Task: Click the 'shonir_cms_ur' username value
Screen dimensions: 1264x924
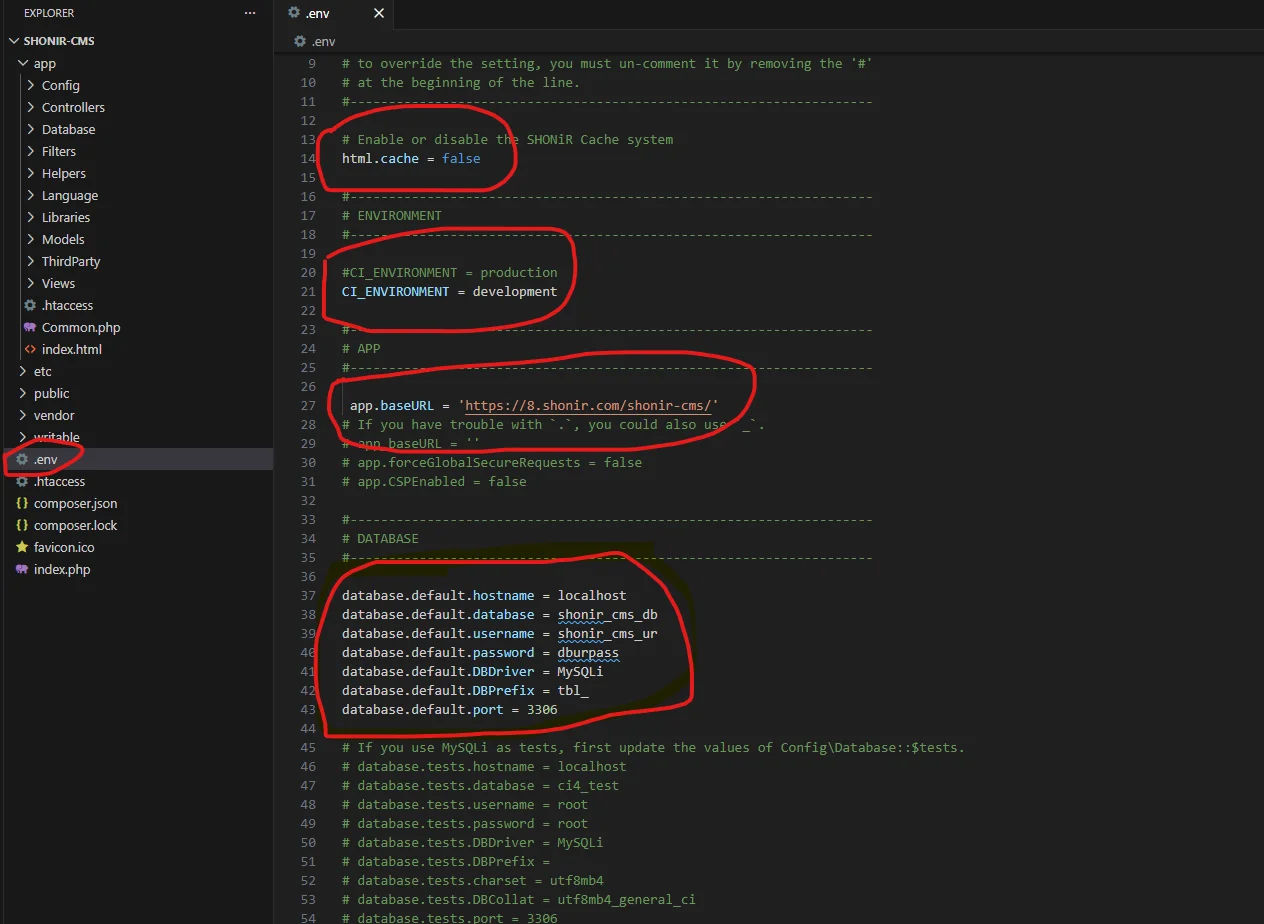Action: (x=608, y=633)
